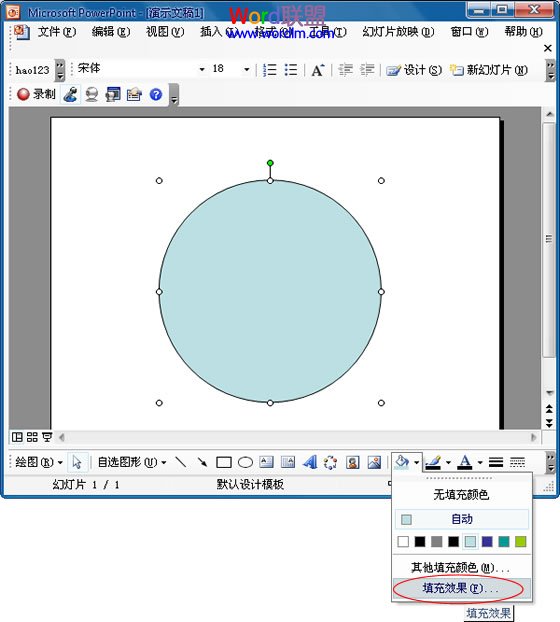Viewport: 560px width, 622px height.
Task: Select the Oval shape tool
Action: (x=245, y=462)
